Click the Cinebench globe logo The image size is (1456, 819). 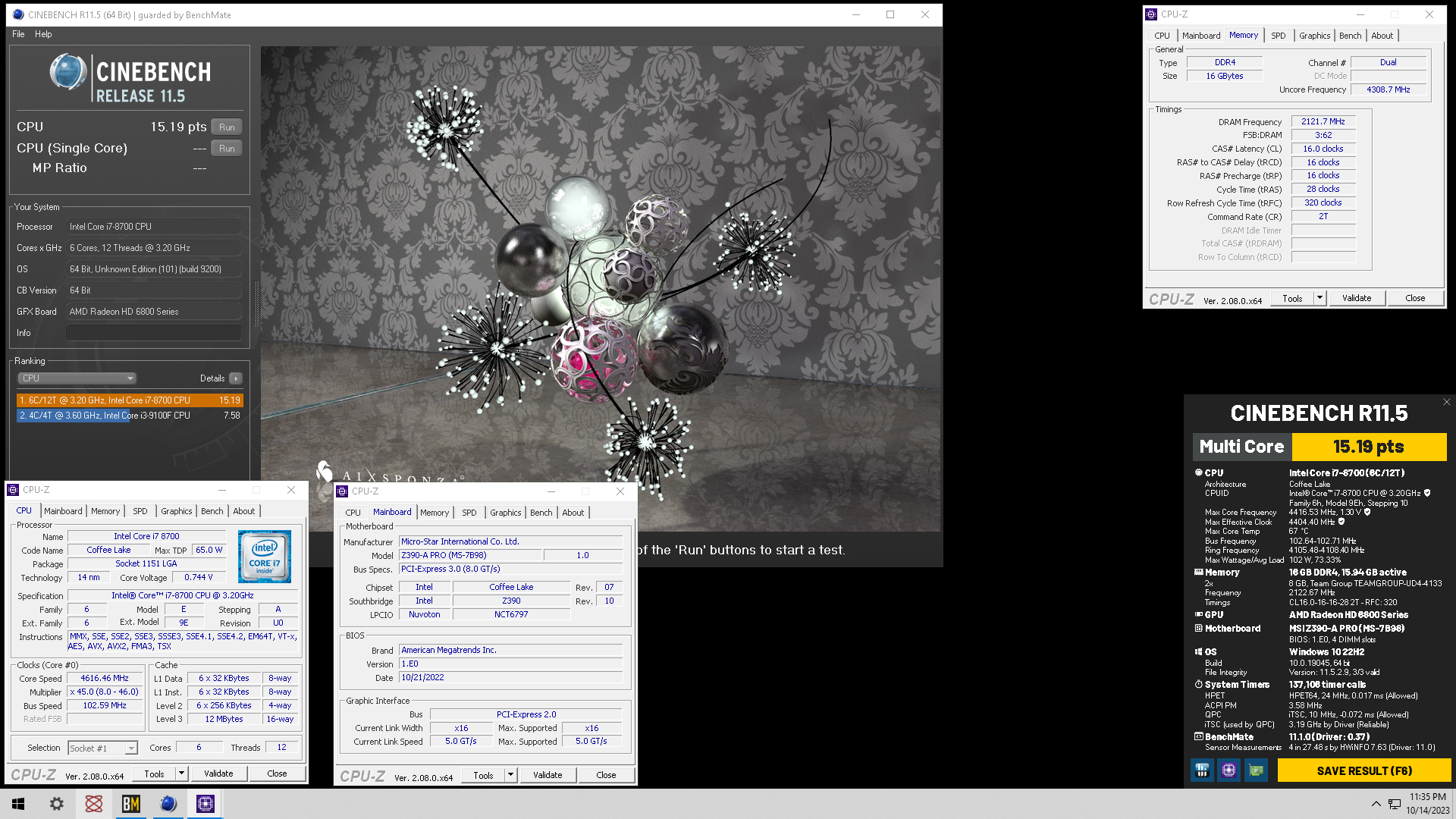point(67,73)
